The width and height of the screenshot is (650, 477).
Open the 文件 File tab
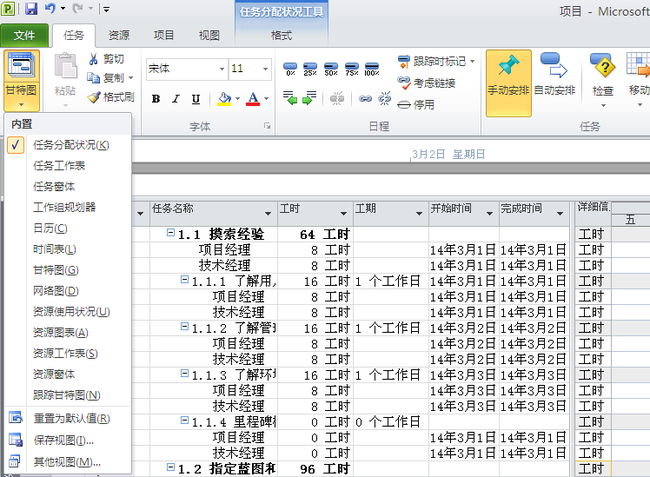24,35
